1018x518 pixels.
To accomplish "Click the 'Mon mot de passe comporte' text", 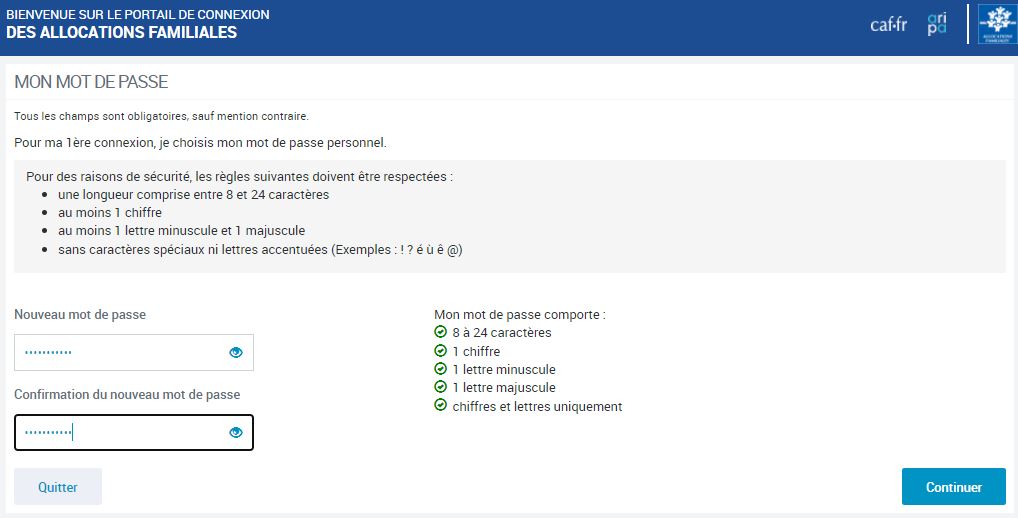I will (519, 314).
